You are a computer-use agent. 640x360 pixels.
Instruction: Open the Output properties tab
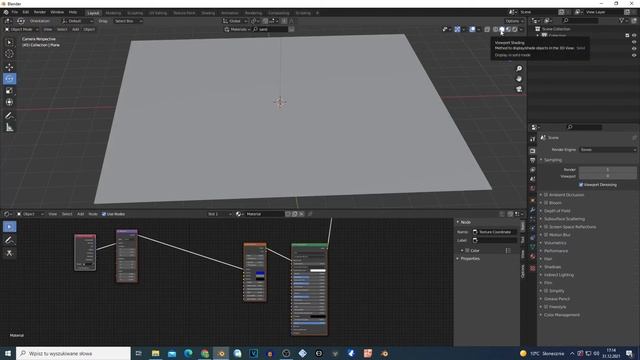(532, 160)
